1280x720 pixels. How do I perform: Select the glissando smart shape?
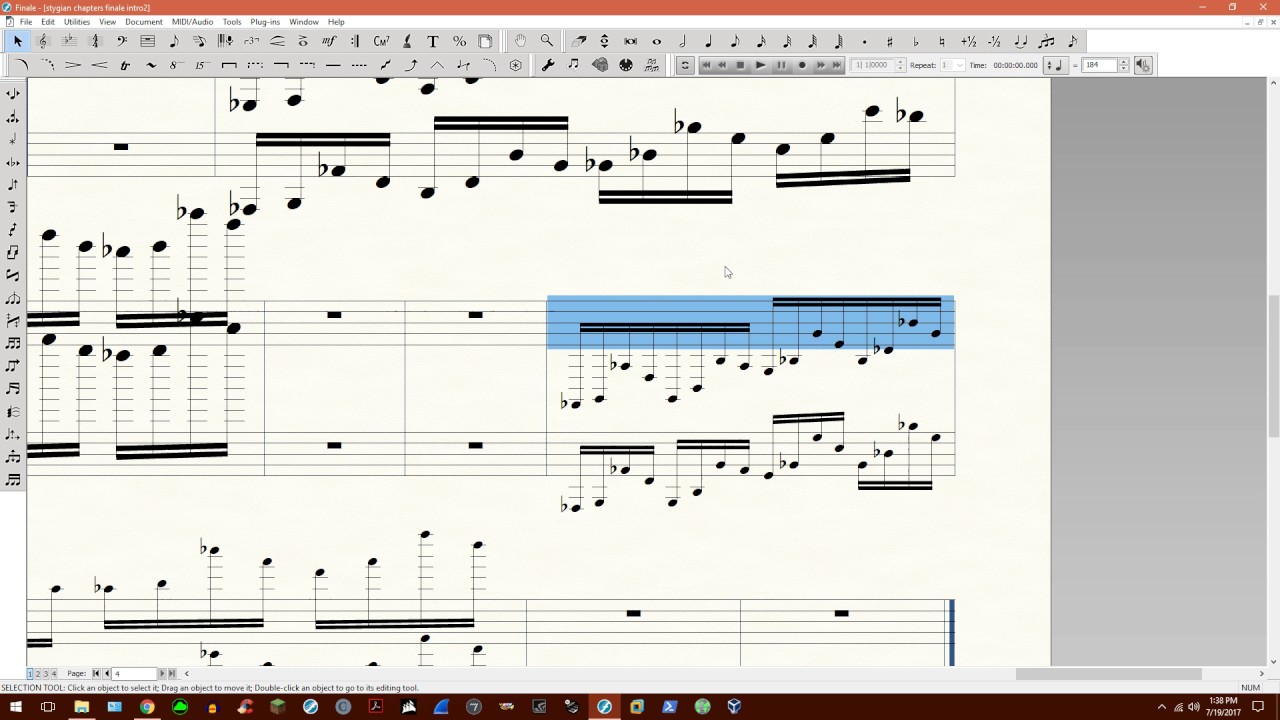click(386, 65)
